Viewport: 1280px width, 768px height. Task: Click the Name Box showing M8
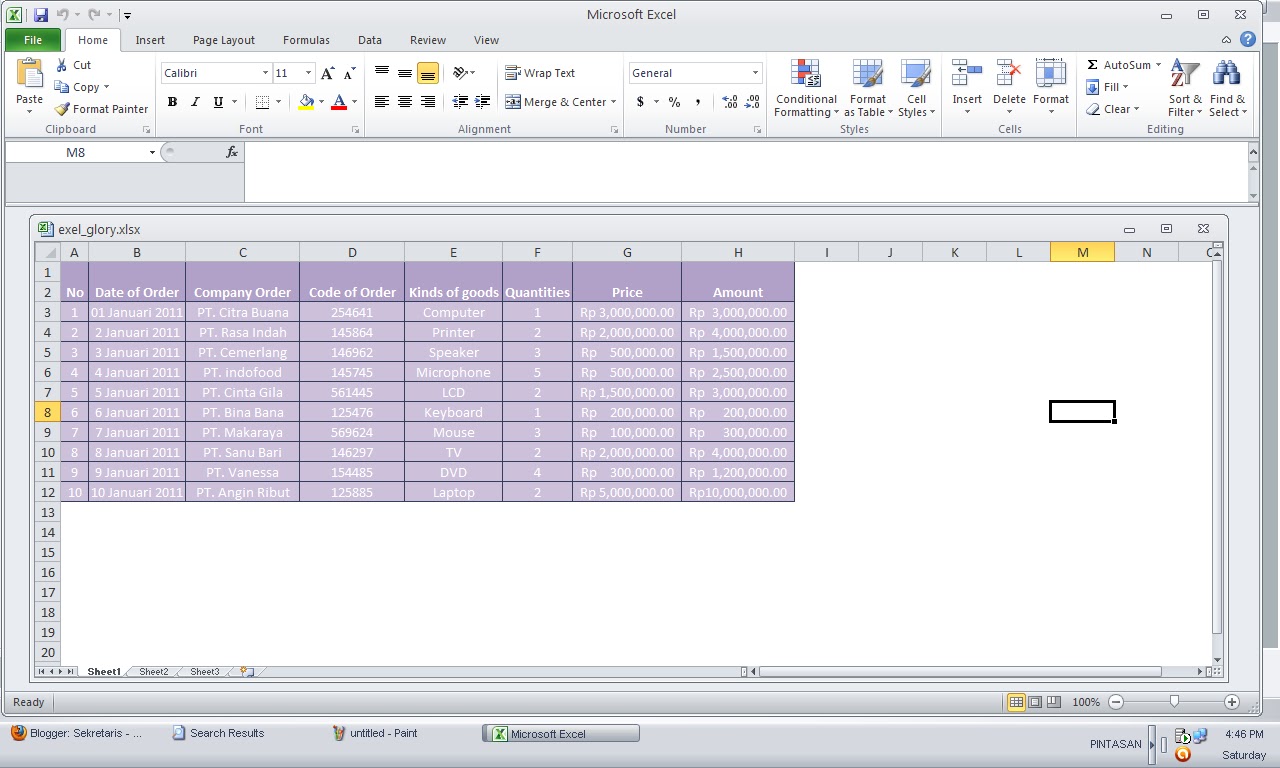(x=76, y=152)
